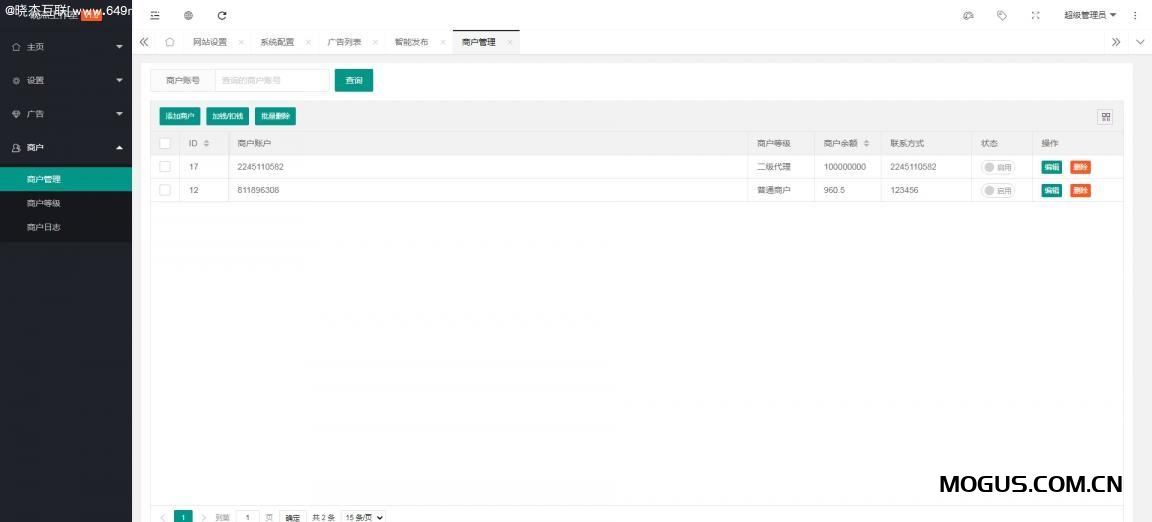Open the three-dot more options icon
Viewport: 1152px width, 522px height.
click(x=1135, y=16)
